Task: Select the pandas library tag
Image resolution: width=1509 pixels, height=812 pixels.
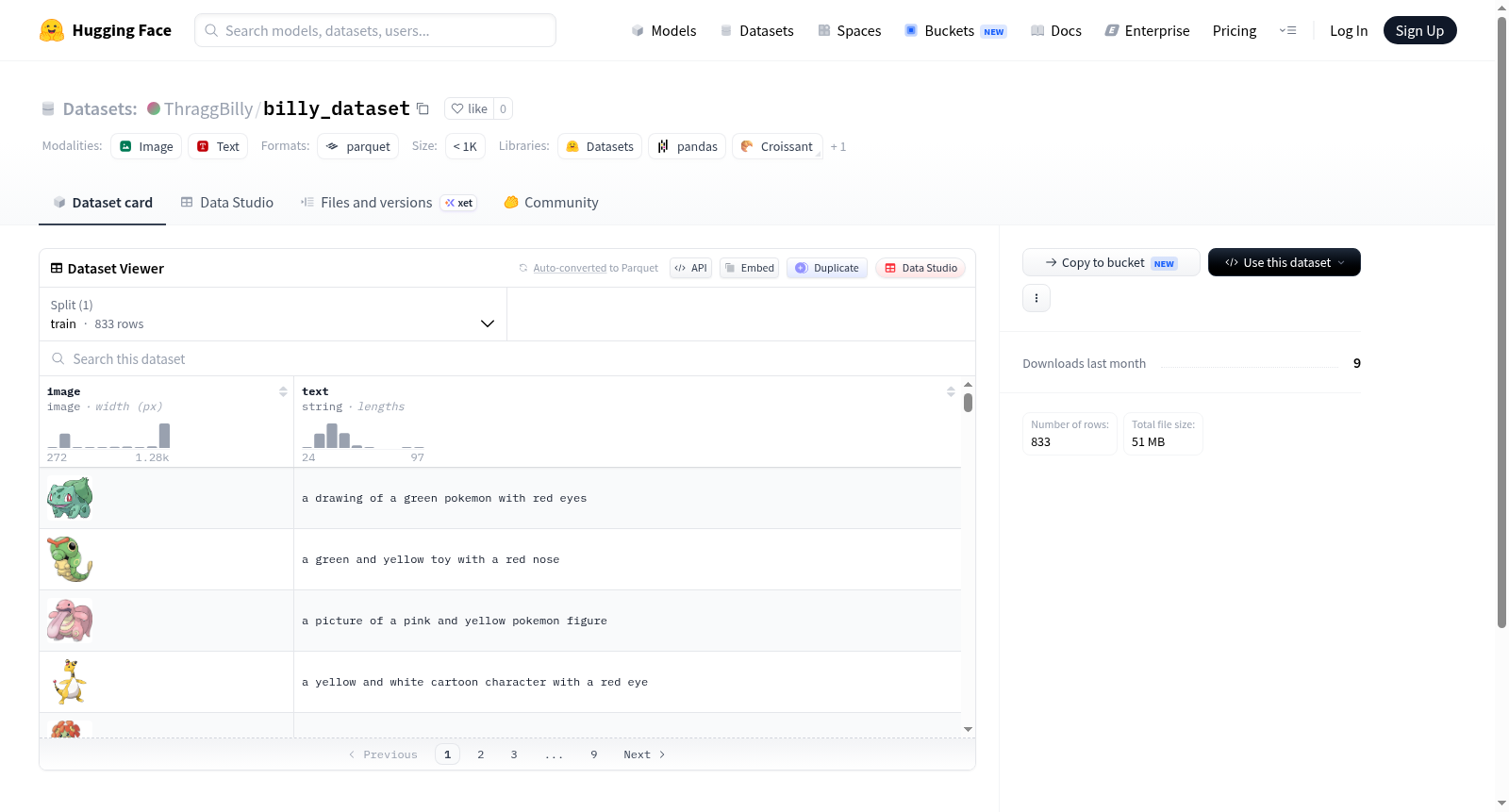Action: pos(688,146)
